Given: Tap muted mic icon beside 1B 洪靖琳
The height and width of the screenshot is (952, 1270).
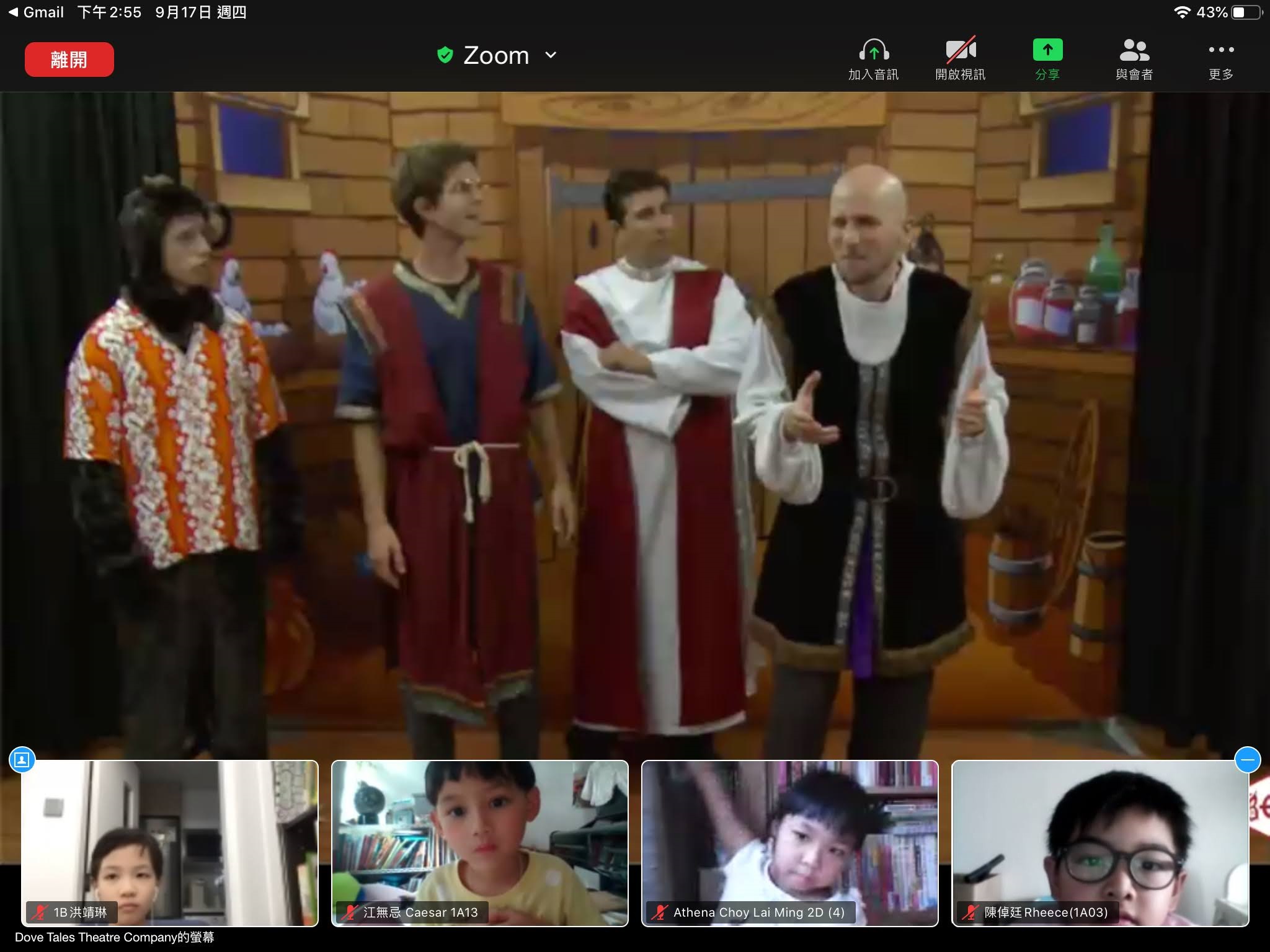Looking at the screenshot, I should (40, 912).
